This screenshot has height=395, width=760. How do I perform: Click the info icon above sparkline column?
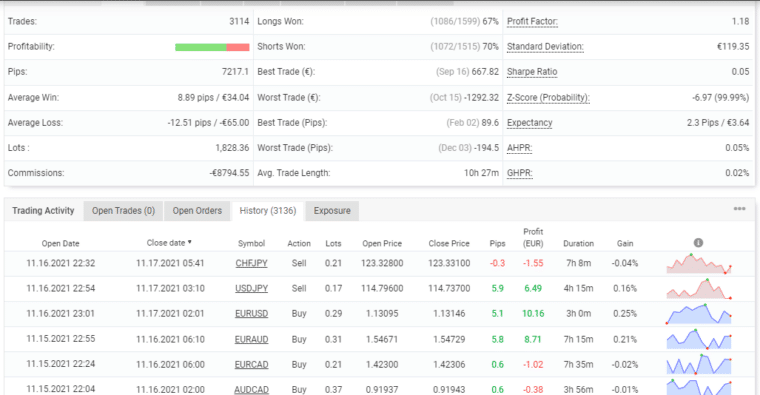click(698, 243)
